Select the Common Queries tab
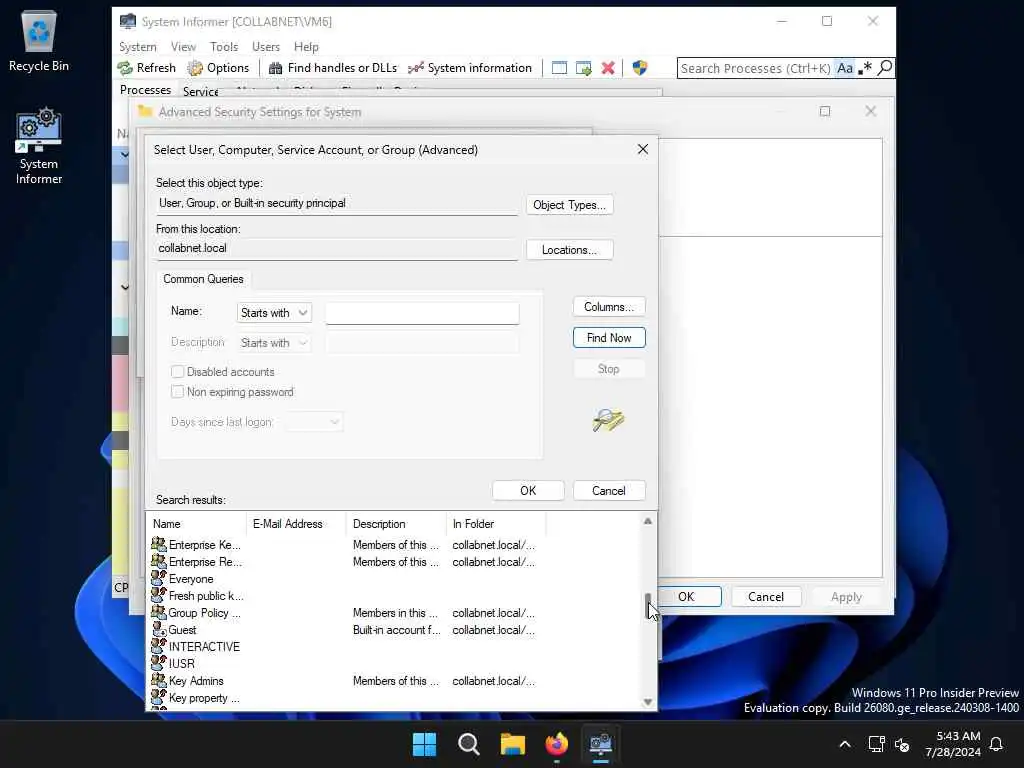The image size is (1024, 768). coord(203,279)
